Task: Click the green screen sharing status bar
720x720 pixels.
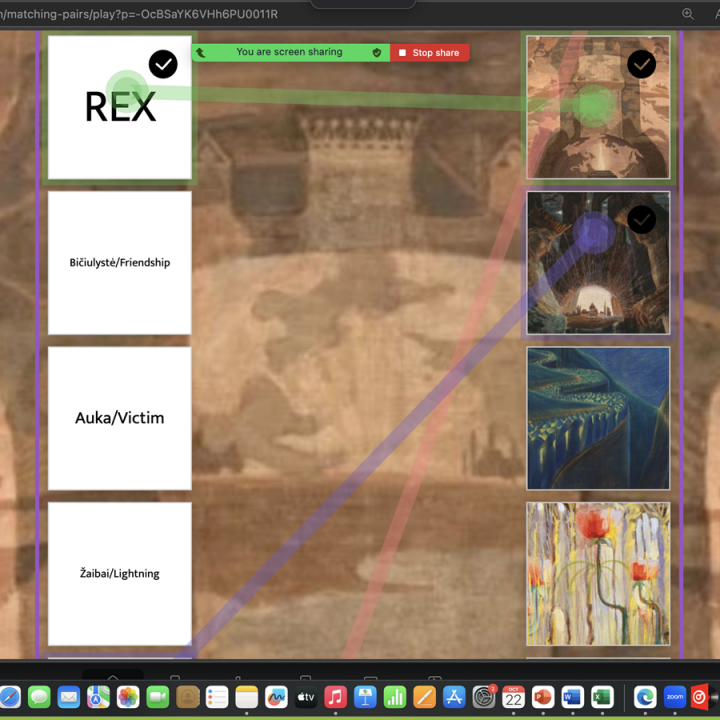Action: click(289, 53)
